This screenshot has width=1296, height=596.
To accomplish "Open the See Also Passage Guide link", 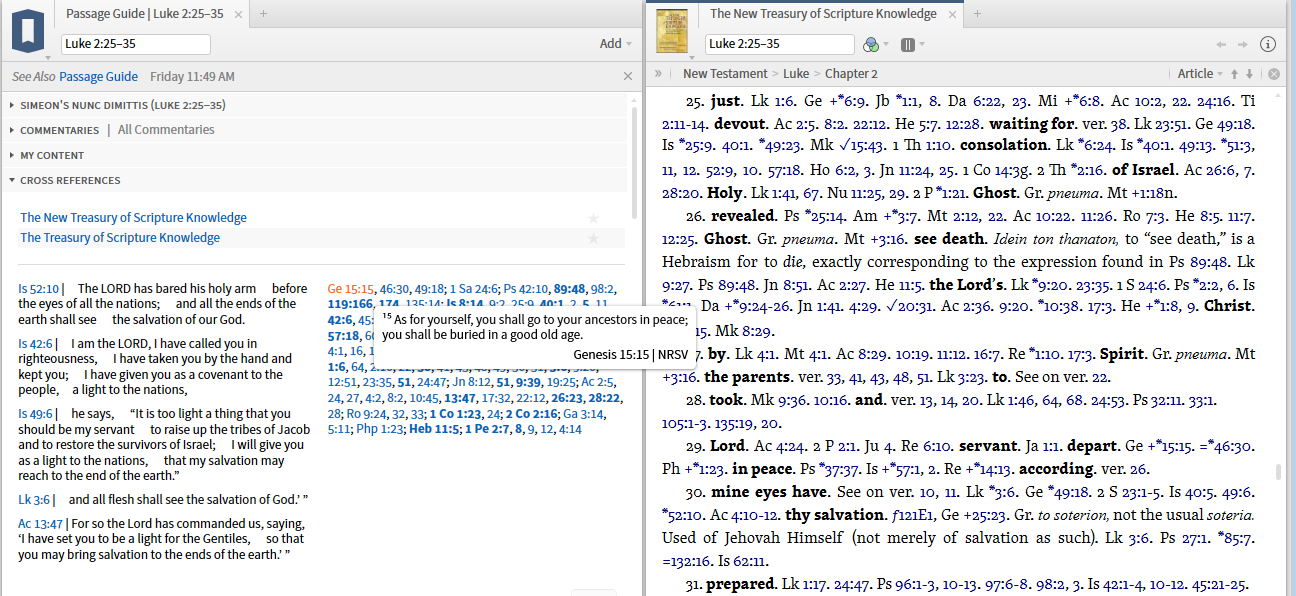I will pos(98,77).
